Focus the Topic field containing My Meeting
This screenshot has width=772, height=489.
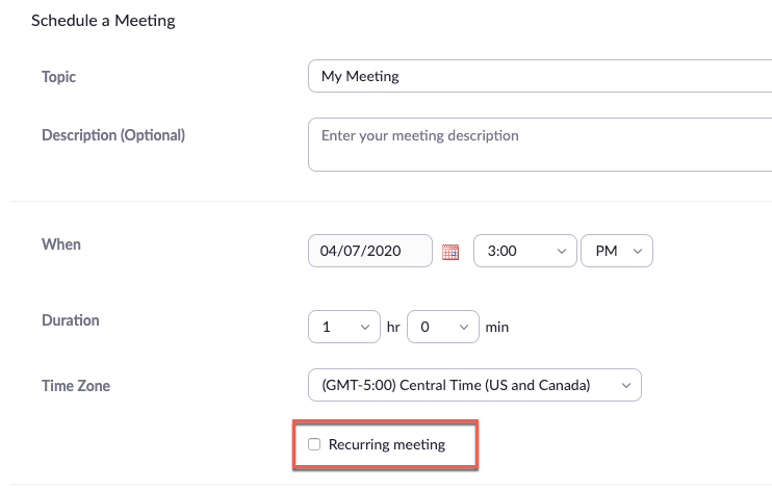540,76
